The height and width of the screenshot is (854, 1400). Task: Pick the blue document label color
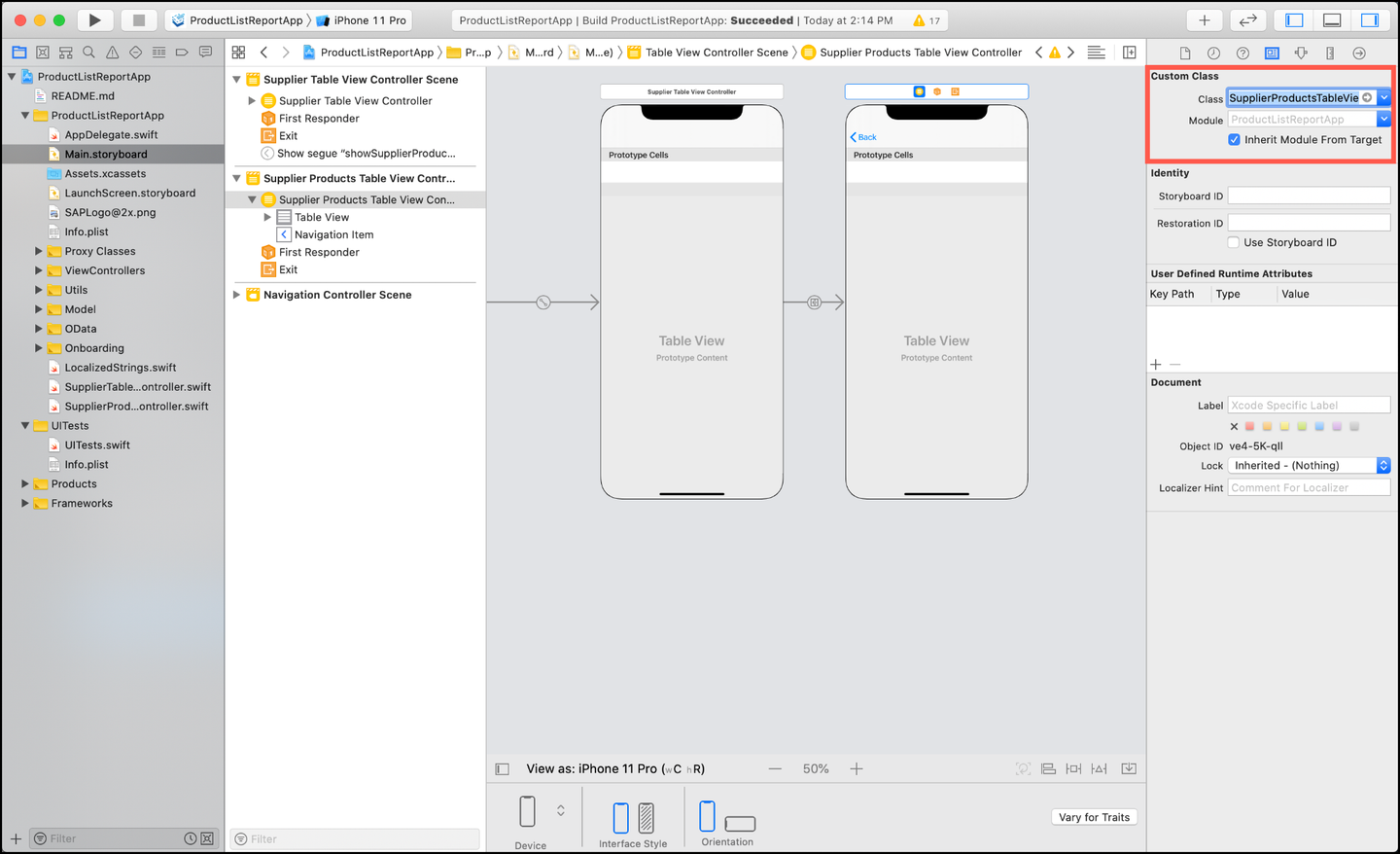click(1319, 426)
